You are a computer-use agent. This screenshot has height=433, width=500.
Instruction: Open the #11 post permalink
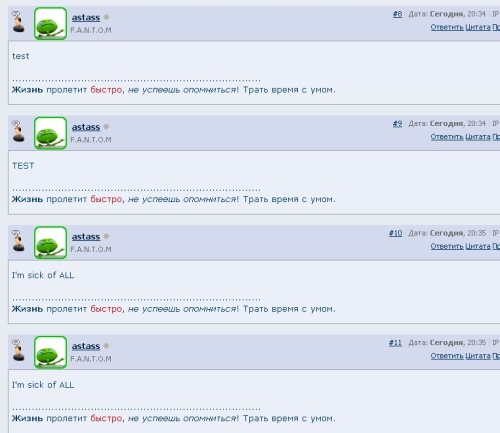click(x=395, y=343)
